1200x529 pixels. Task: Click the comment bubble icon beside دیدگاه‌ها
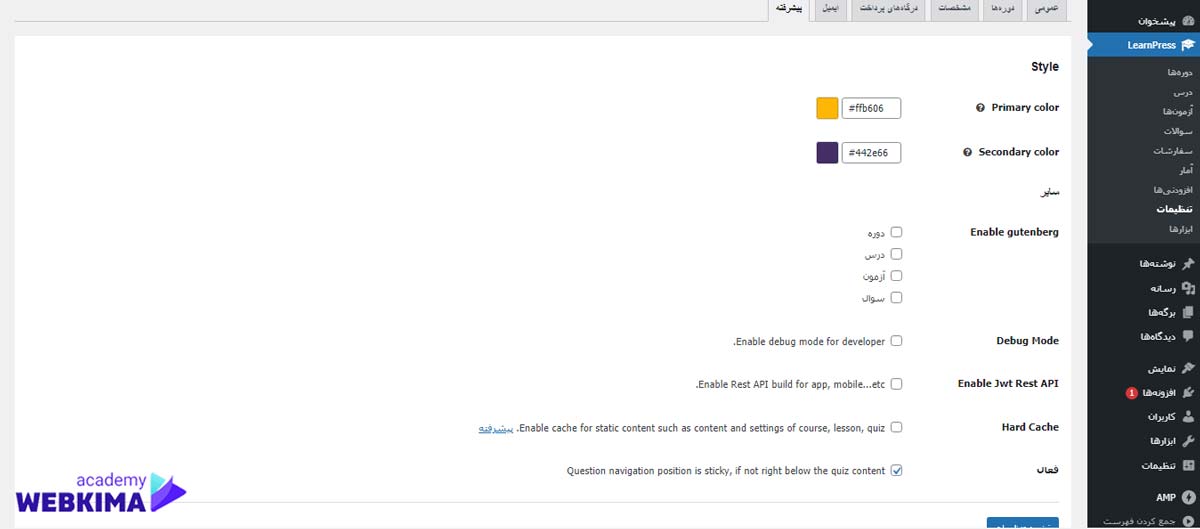point(1187,336)
